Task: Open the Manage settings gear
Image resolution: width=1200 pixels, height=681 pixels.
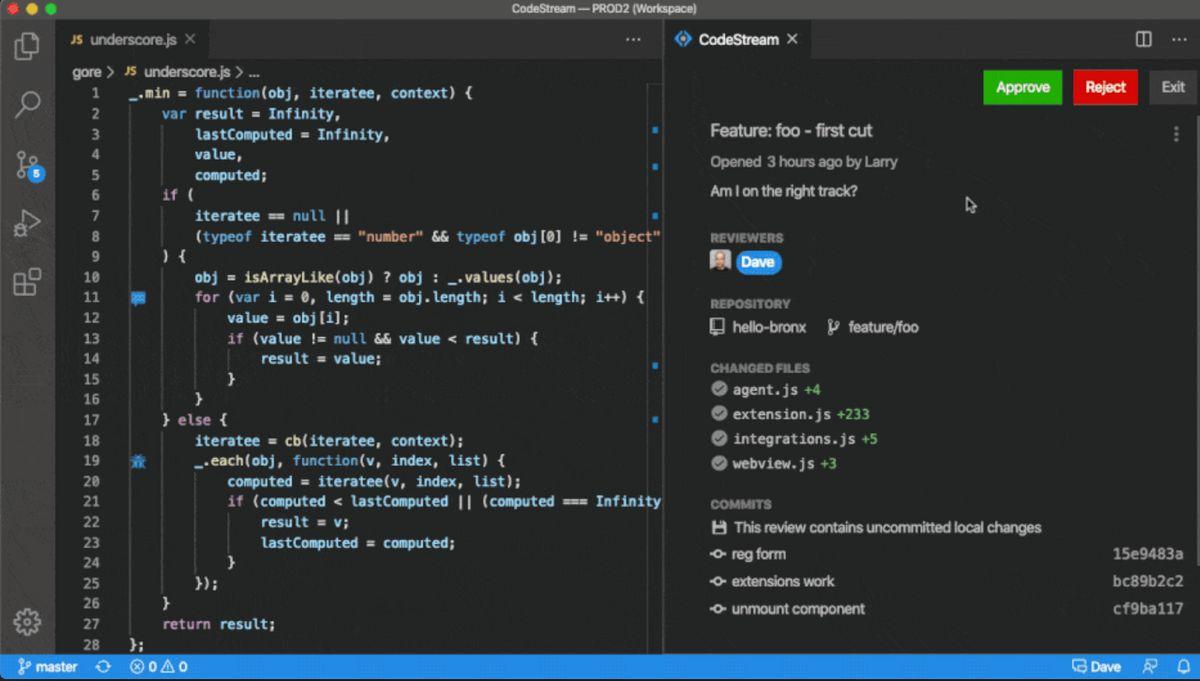Action: coord(27,622)
